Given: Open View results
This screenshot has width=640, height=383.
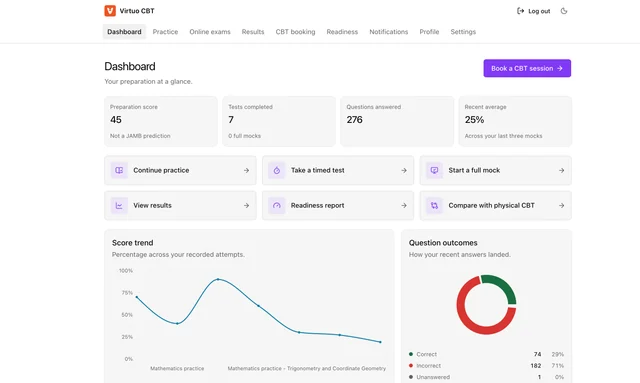Looking at the screenshot, I should click(180, 205).
